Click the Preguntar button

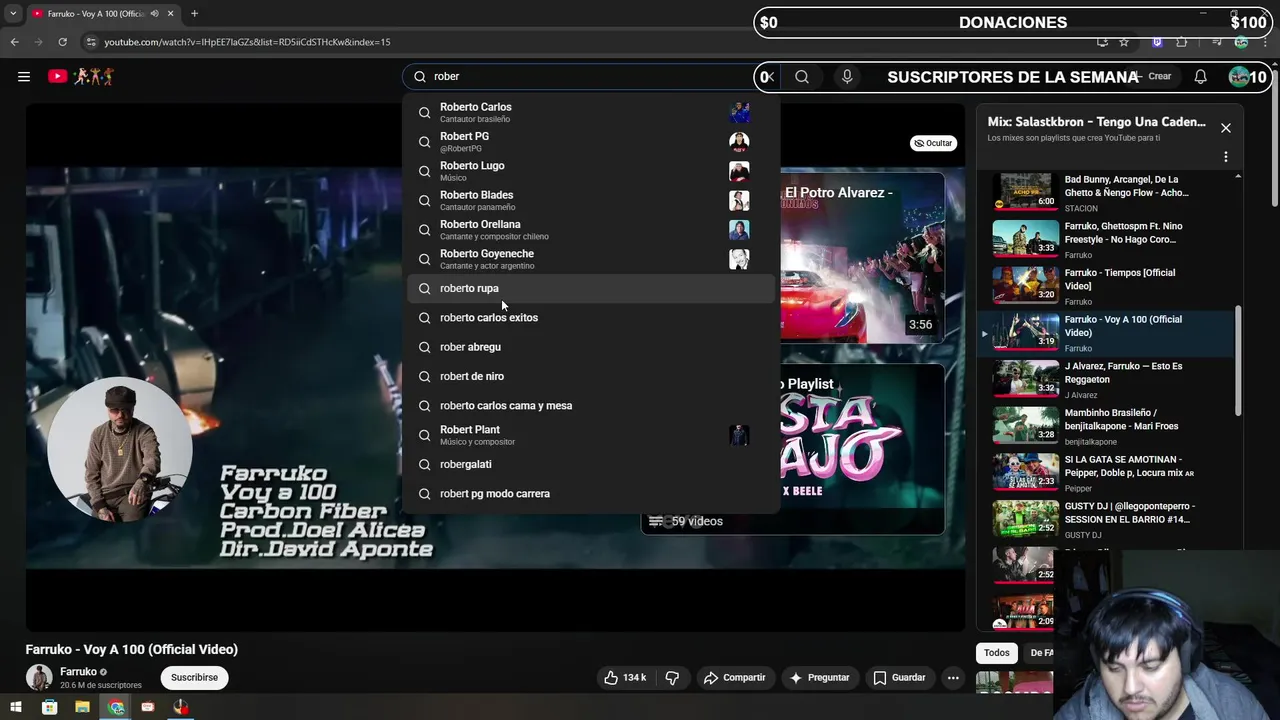pos(819,677)
